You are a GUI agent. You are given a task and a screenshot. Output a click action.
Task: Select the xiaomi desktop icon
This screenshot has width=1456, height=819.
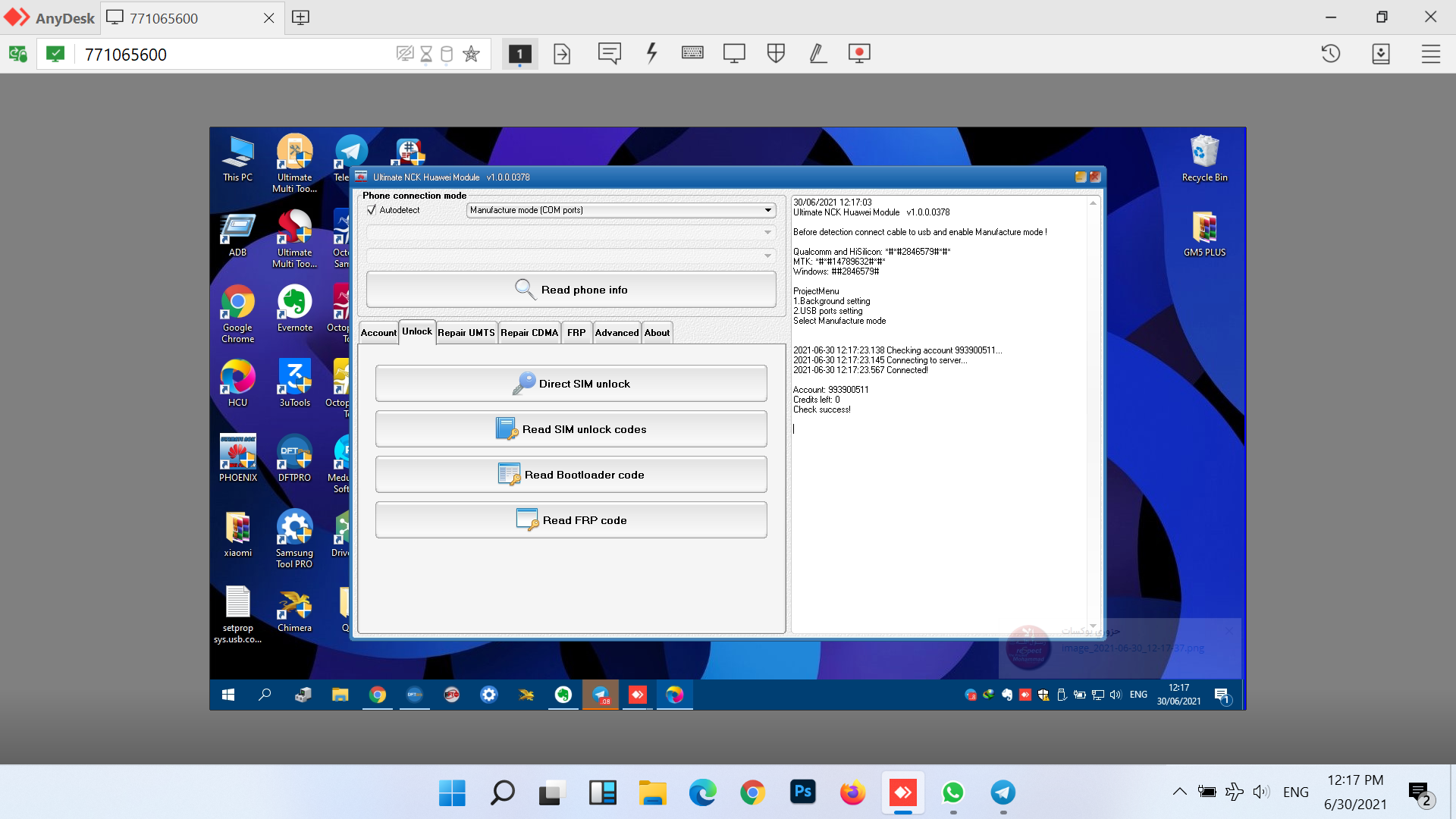(x=237, y=535)
